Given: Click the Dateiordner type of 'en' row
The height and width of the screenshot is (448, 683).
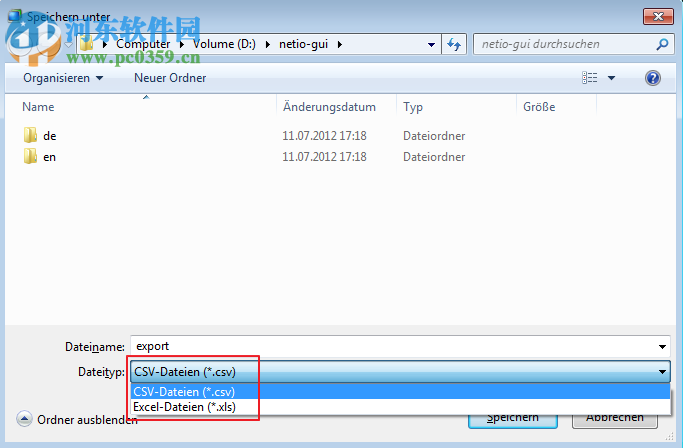Looking at the screenshot, I should pyautogui.click(x=434, y=157).
